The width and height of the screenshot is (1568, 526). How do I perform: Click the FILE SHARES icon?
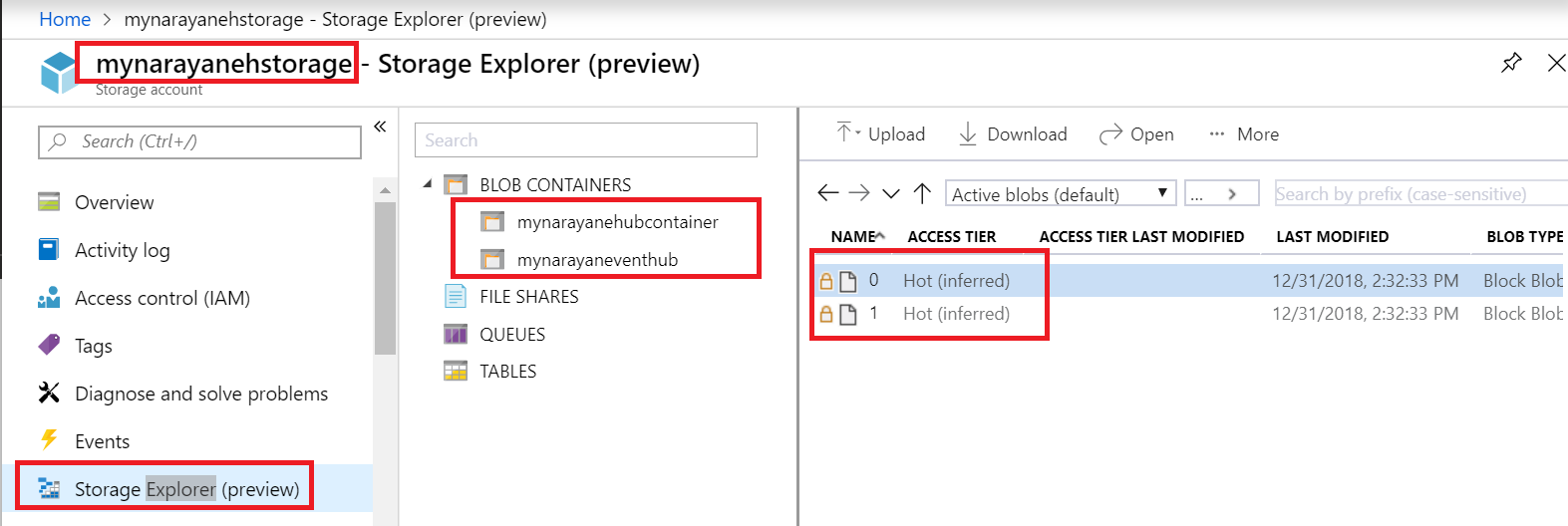[456, 296]
